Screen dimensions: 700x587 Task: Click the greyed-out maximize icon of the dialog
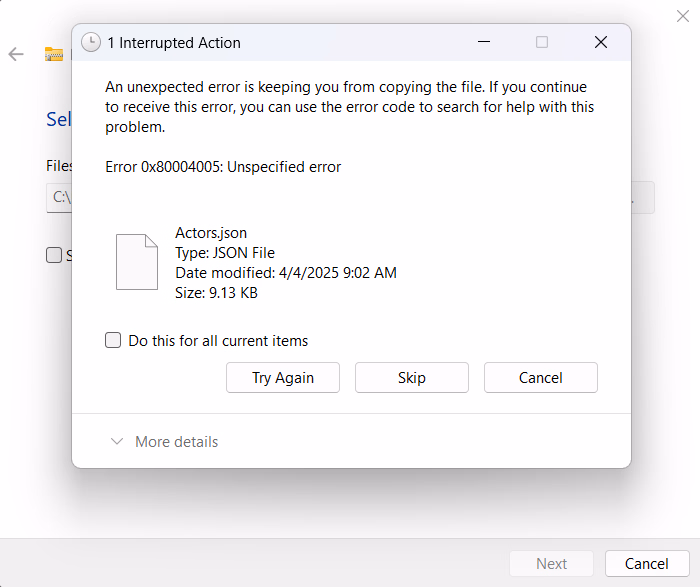pyautogui.click(x=542, y=43)
